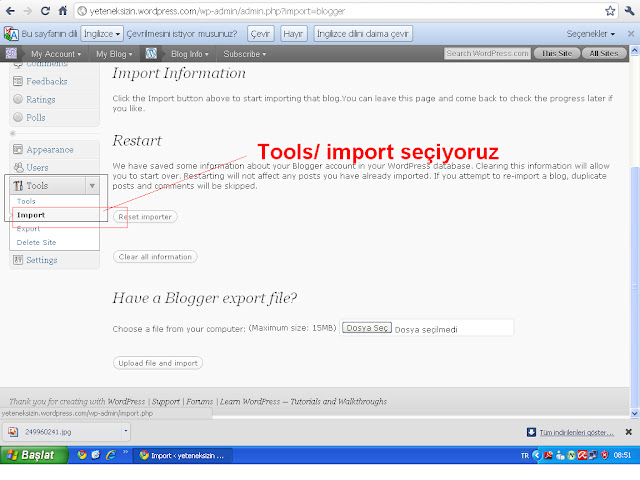Open the My Account dropdown menu
Screen dimensions: 640x480
click(x=56, y=54)
